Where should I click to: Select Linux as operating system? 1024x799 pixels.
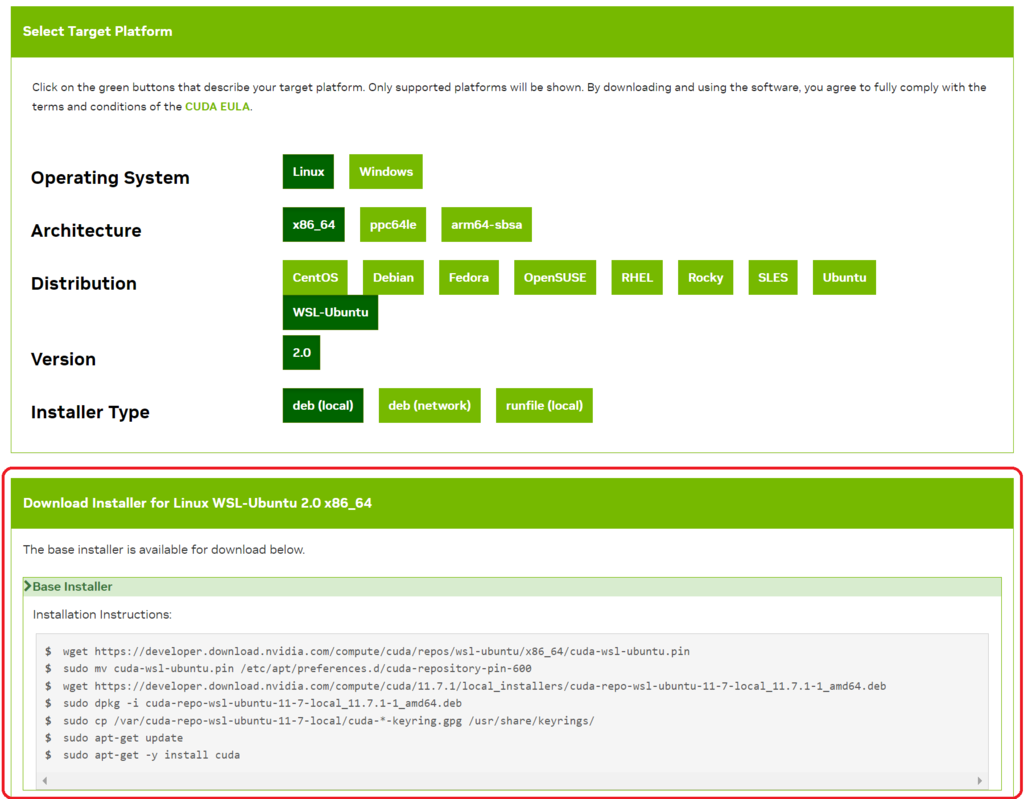[x=308, y=172]
